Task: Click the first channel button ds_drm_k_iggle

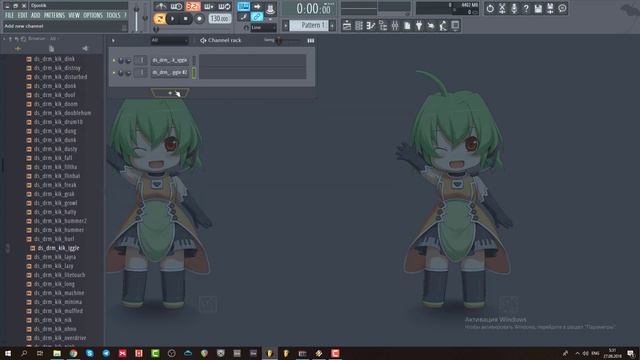Action: tap(169, 60)
